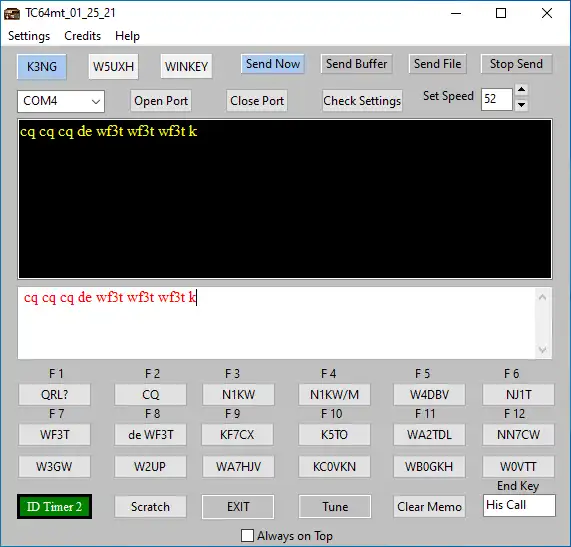Viewport: 571px width, 547px height.
Task: Select the K3NG keyer button
Action: pyautogui.click(x=42, y=67)
